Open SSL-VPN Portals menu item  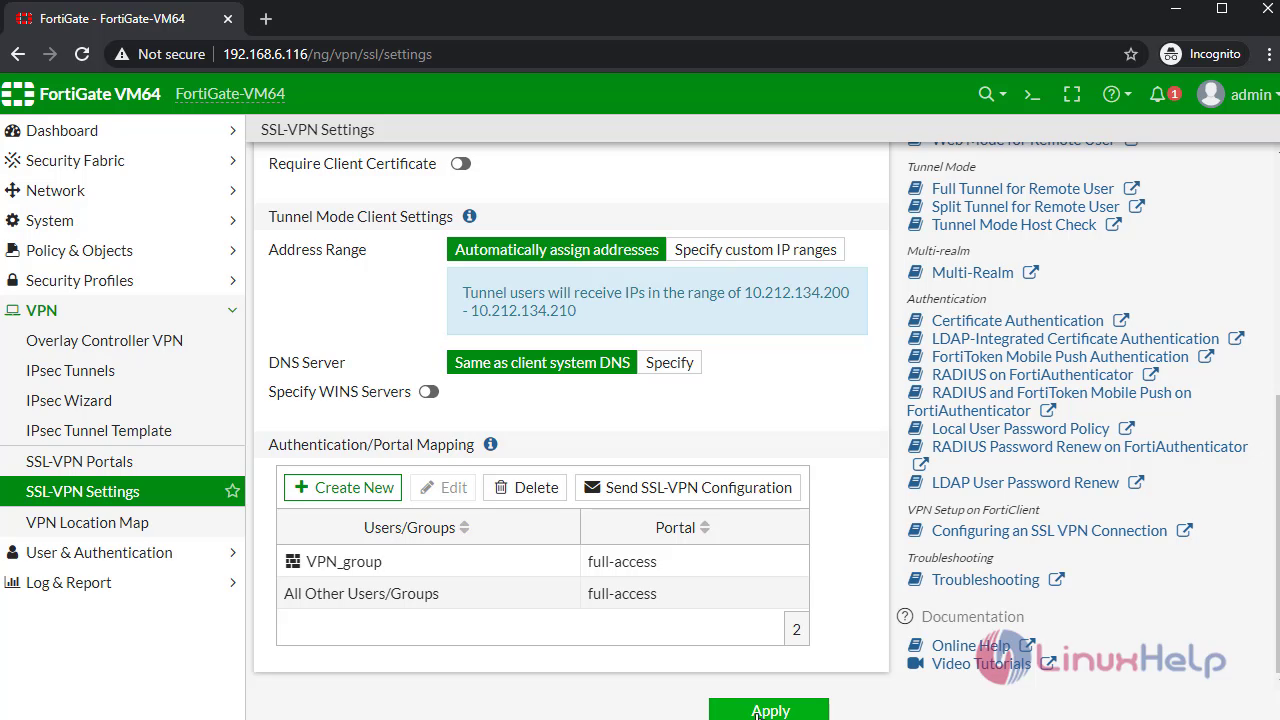click(x=79, y=461)
